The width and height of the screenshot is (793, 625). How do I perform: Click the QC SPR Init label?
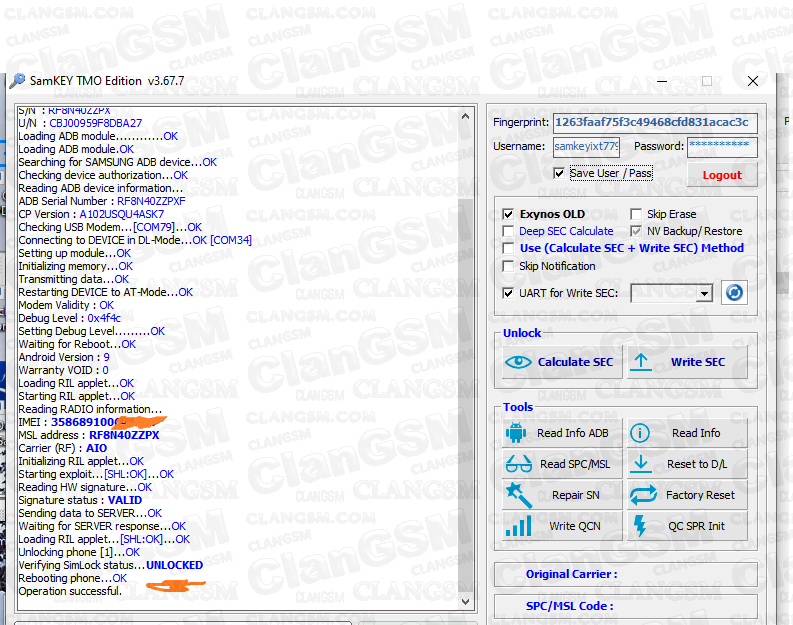[696, 526]
